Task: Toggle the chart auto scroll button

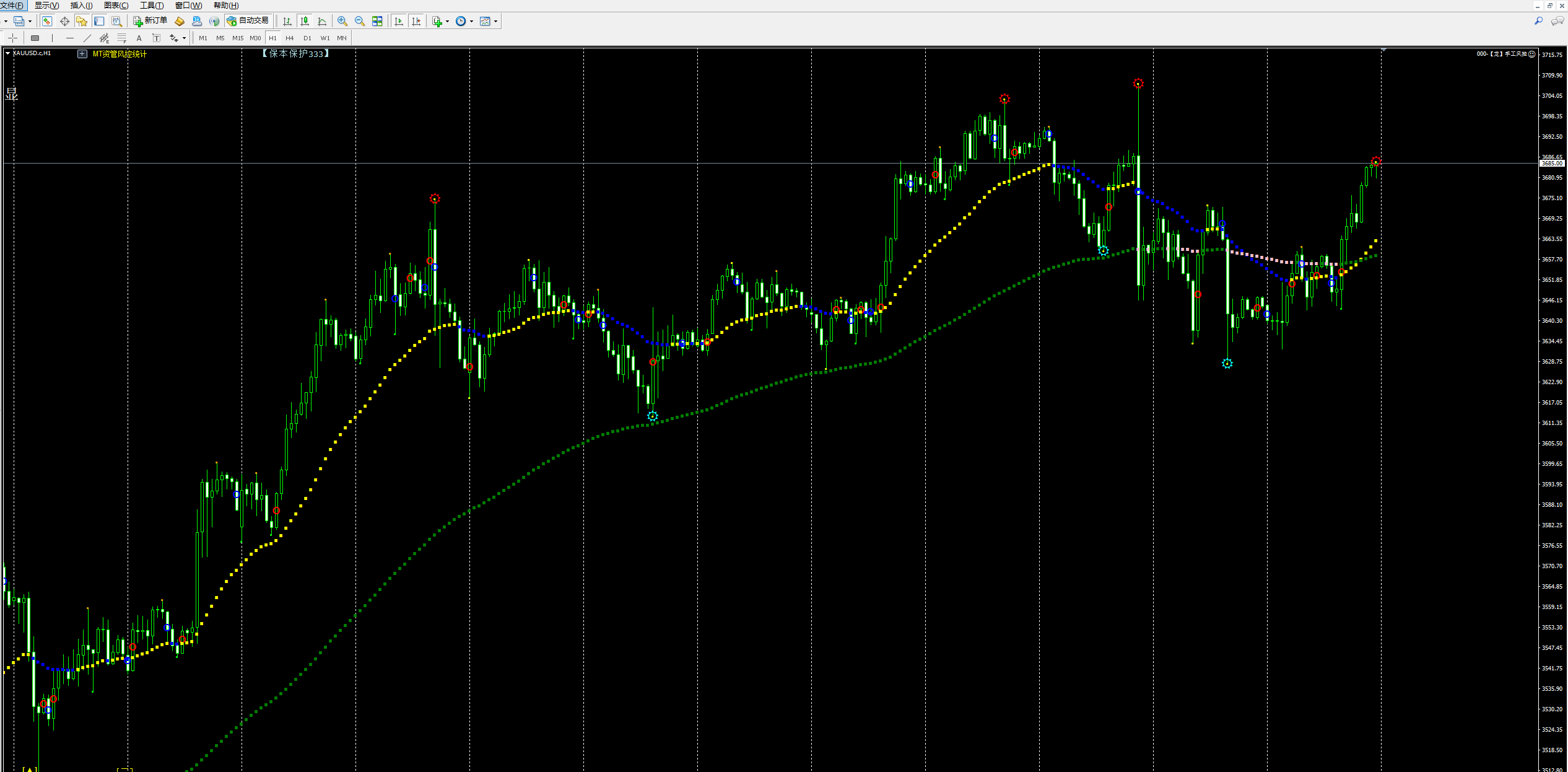Action: 398,21
